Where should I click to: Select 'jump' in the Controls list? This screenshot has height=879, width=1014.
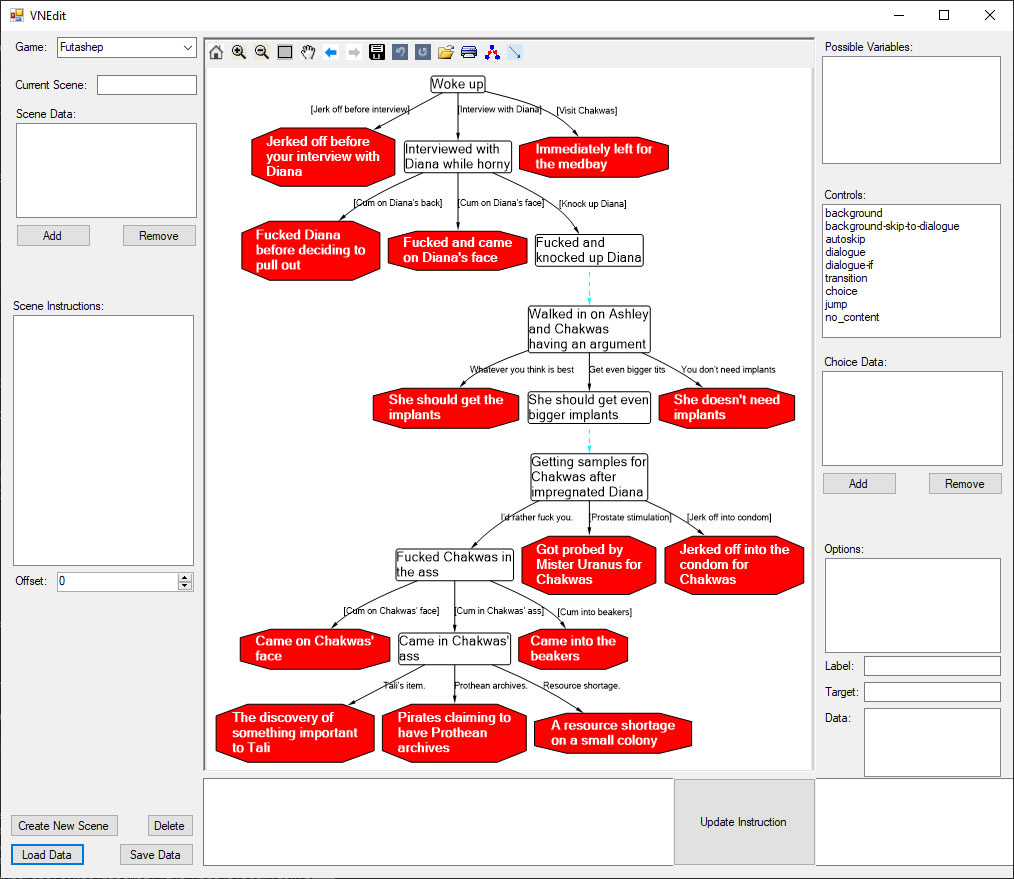pyautogui.click(x=836, y=304)
